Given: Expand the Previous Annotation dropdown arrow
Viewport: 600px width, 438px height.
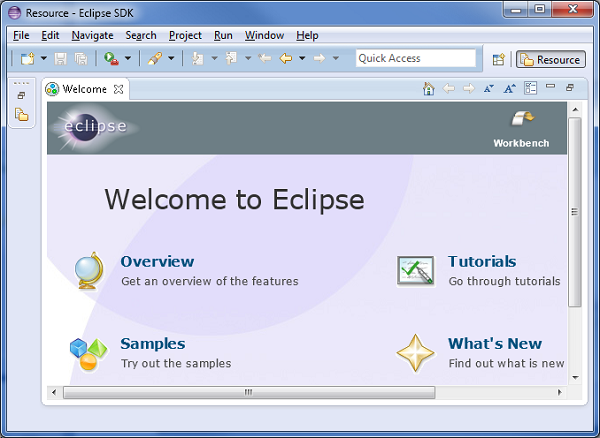Looking at the screenshot, I should point(248,59).
